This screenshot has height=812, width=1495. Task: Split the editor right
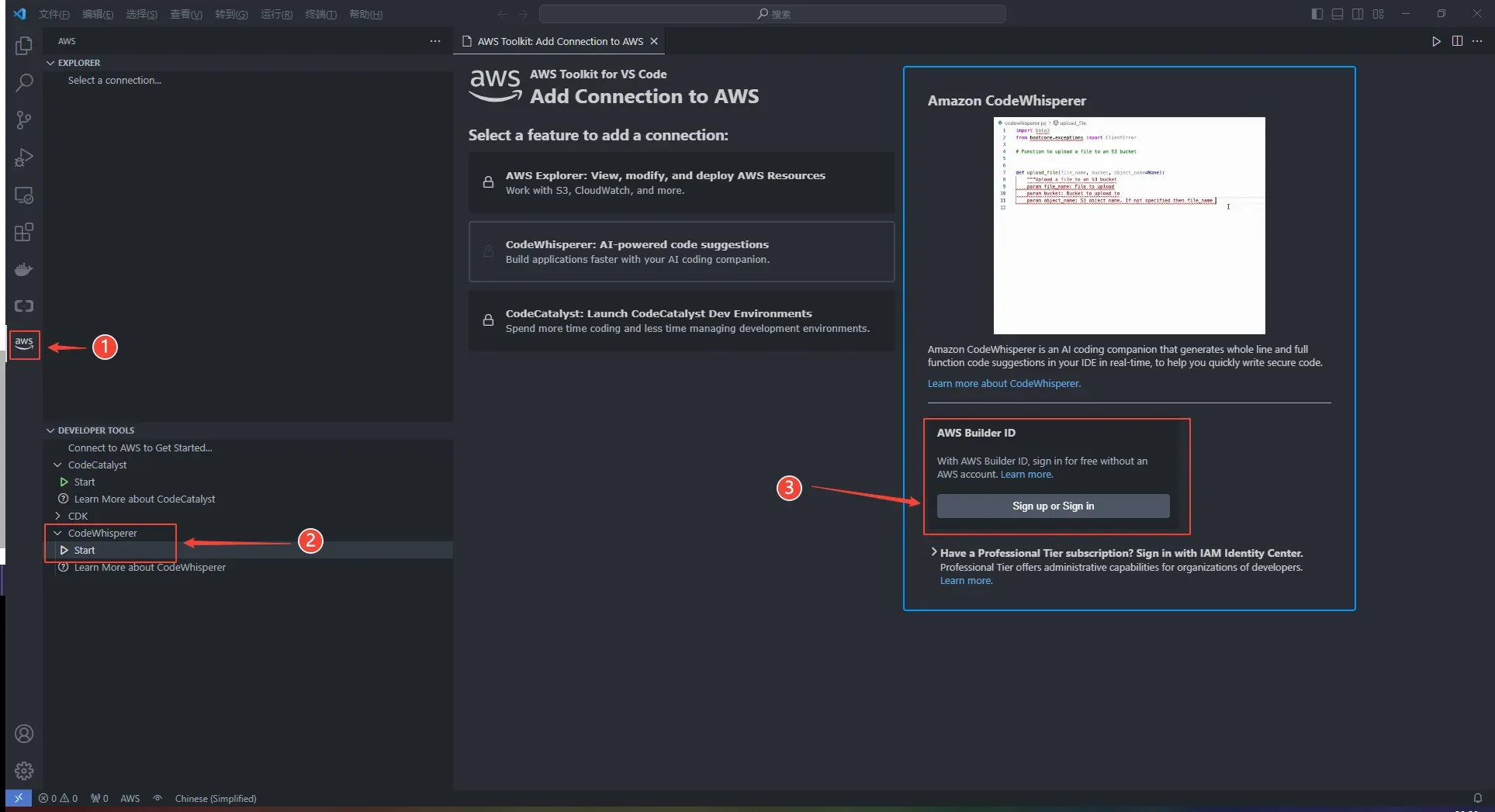(1457, 41)
